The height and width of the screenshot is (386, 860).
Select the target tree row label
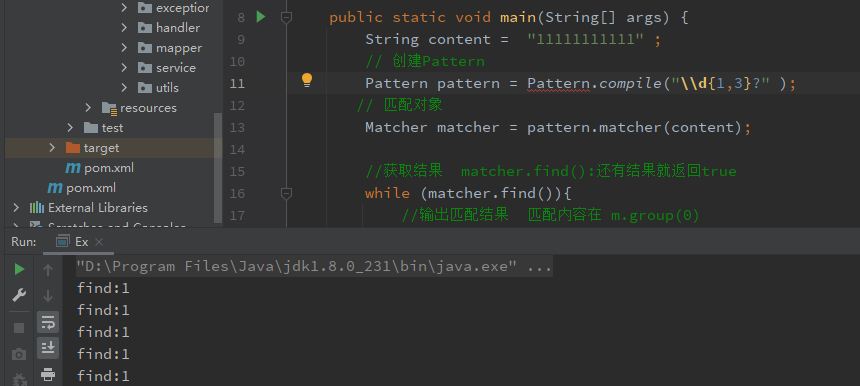(x=101, y=148)
